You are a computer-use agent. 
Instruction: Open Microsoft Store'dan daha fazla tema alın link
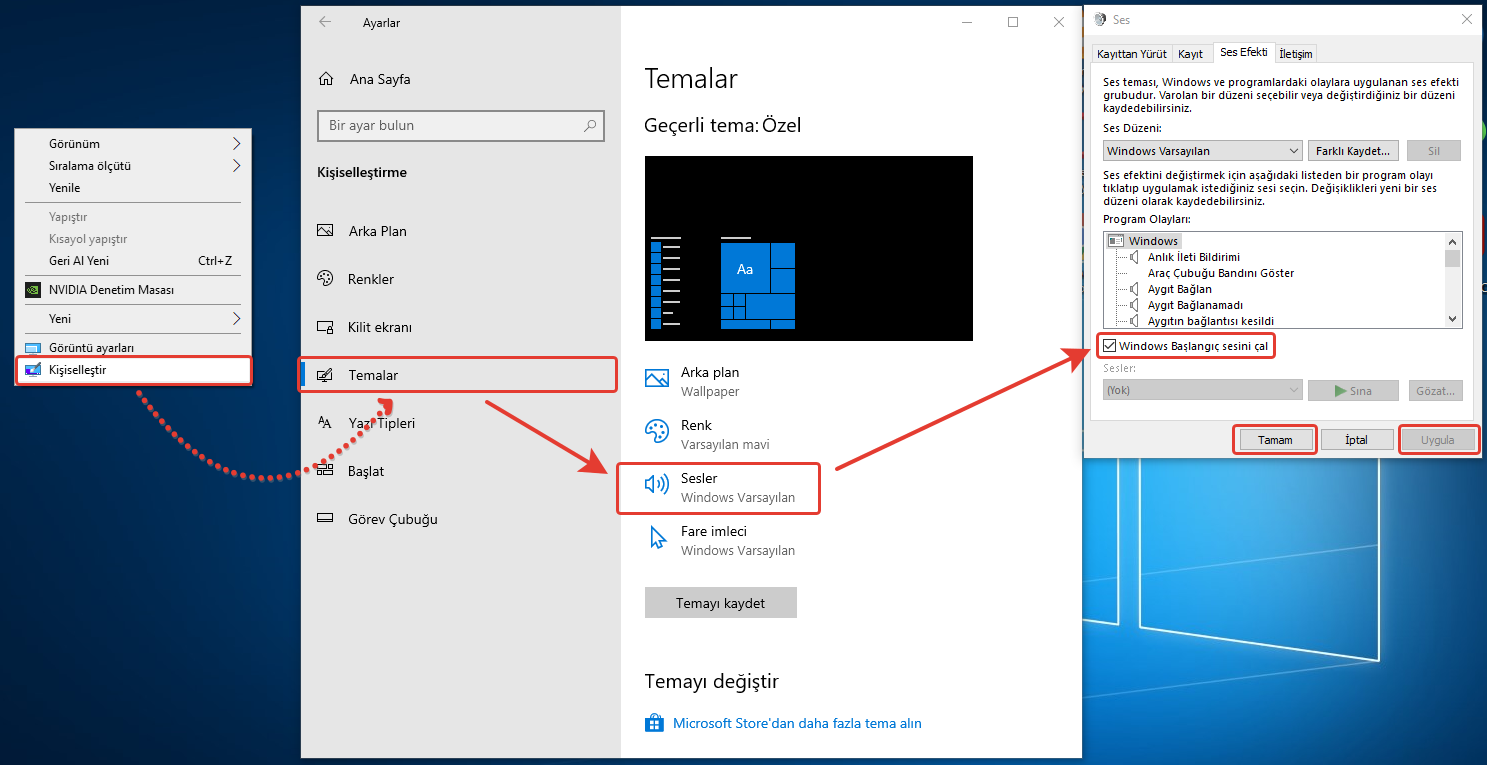tap(796, 723)
